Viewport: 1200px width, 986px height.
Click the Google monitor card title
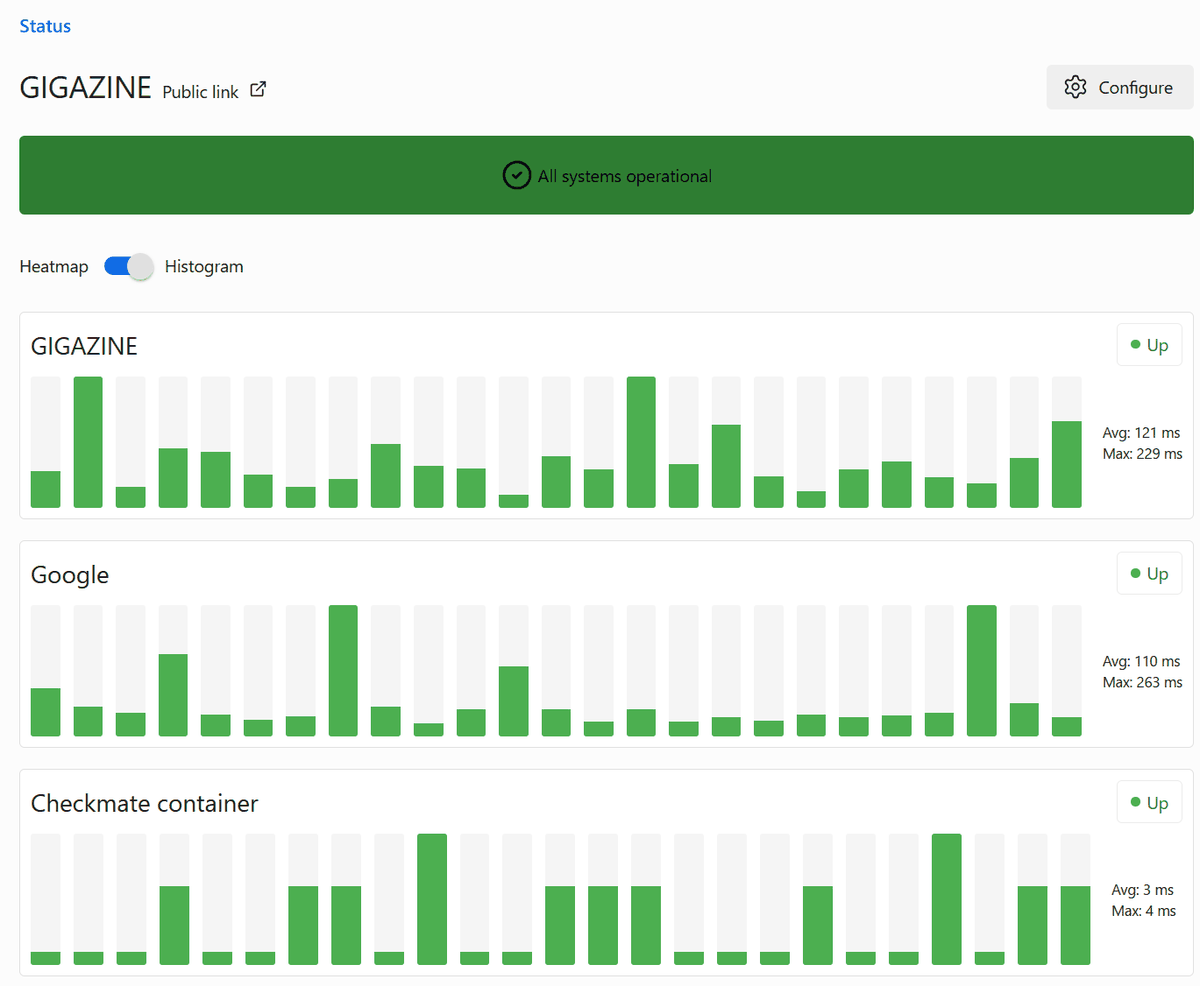[70, 575]
